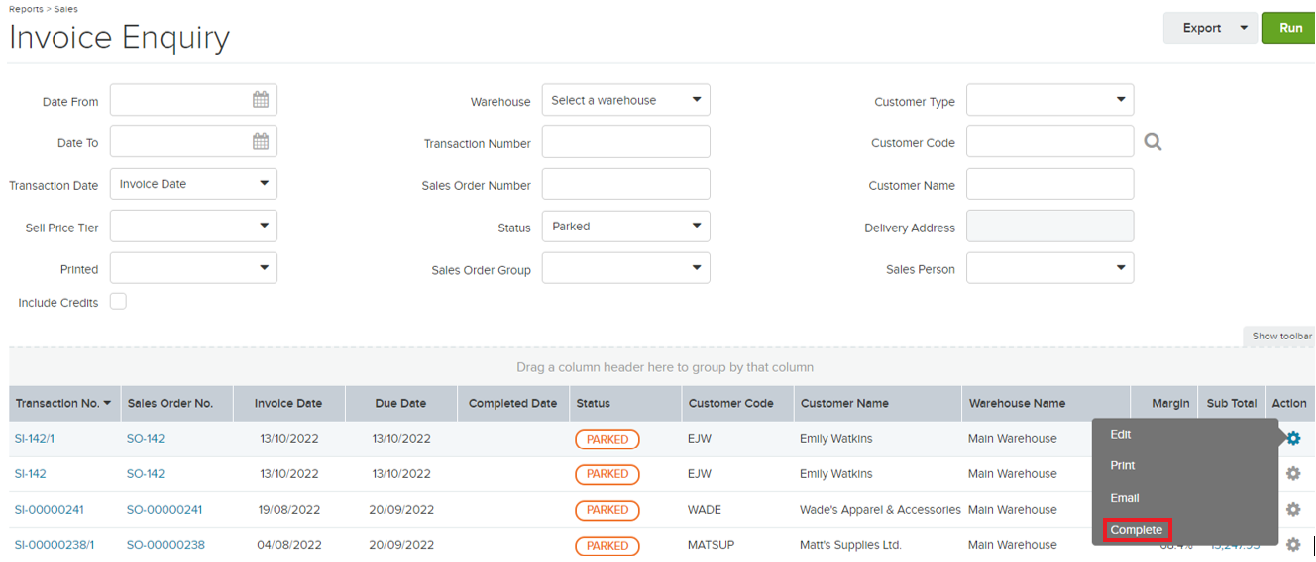Open the Date From calendar picker
This screenshot has height=562, width=1316.
[x=261, y=100]
